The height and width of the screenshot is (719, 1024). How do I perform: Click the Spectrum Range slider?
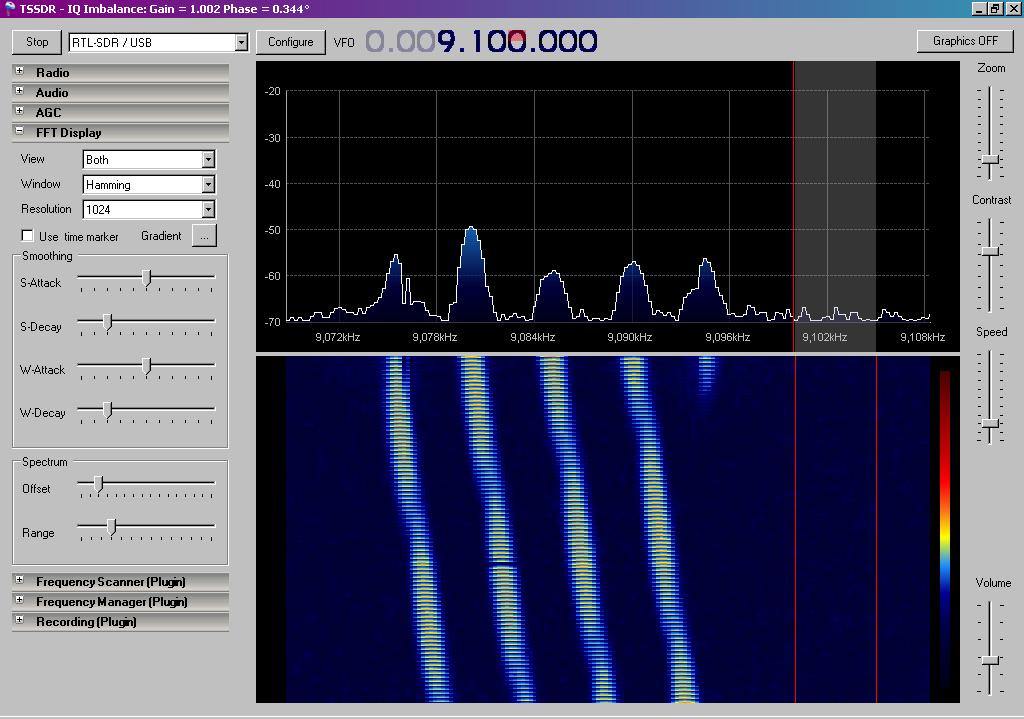(x=146, y=529)
